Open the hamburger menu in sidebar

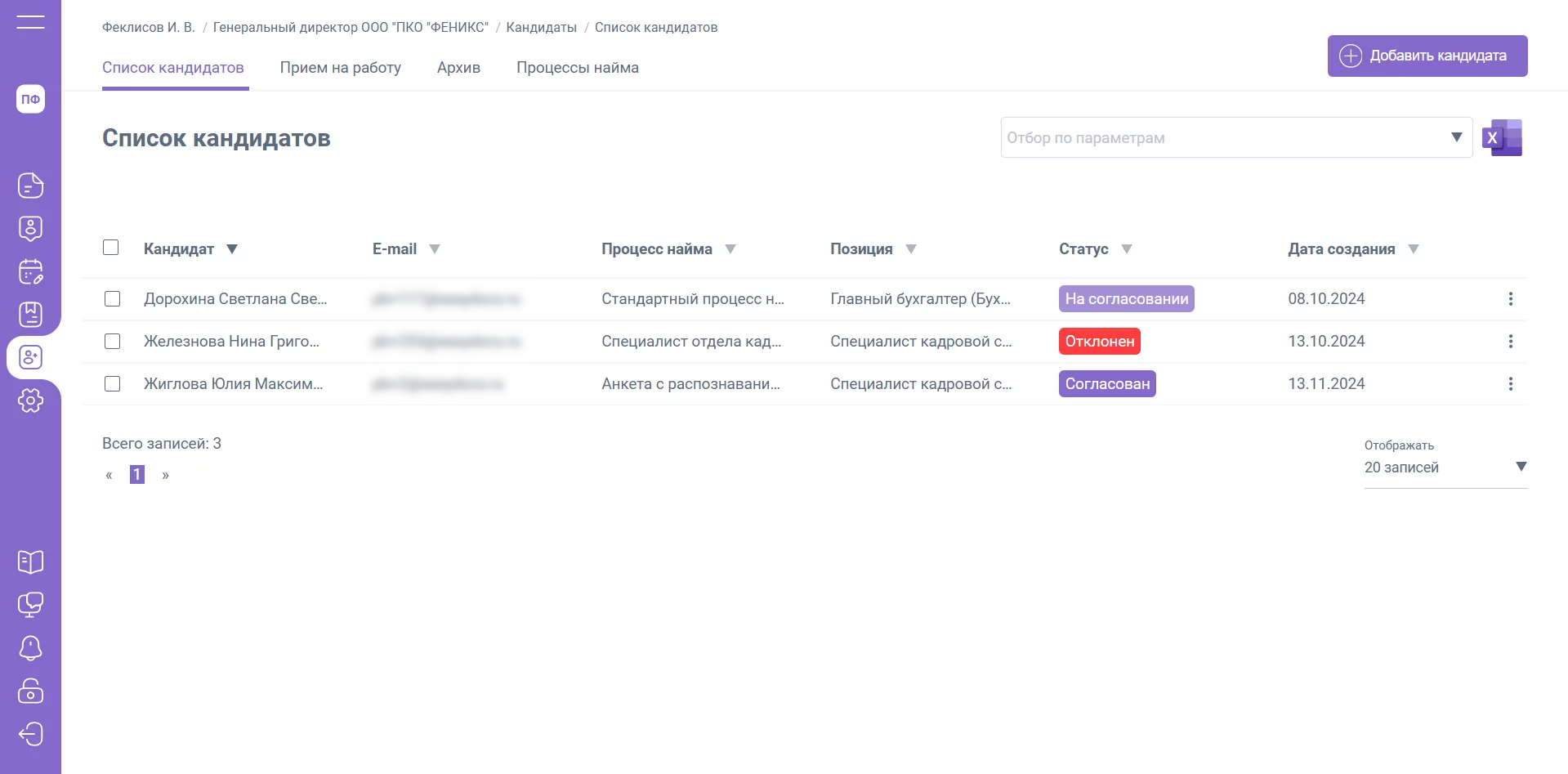pyautogui.click(x=30, y=22)
